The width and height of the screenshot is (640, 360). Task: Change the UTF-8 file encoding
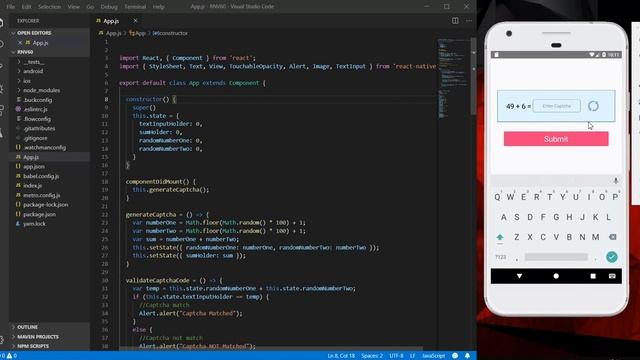coord(396,356)
